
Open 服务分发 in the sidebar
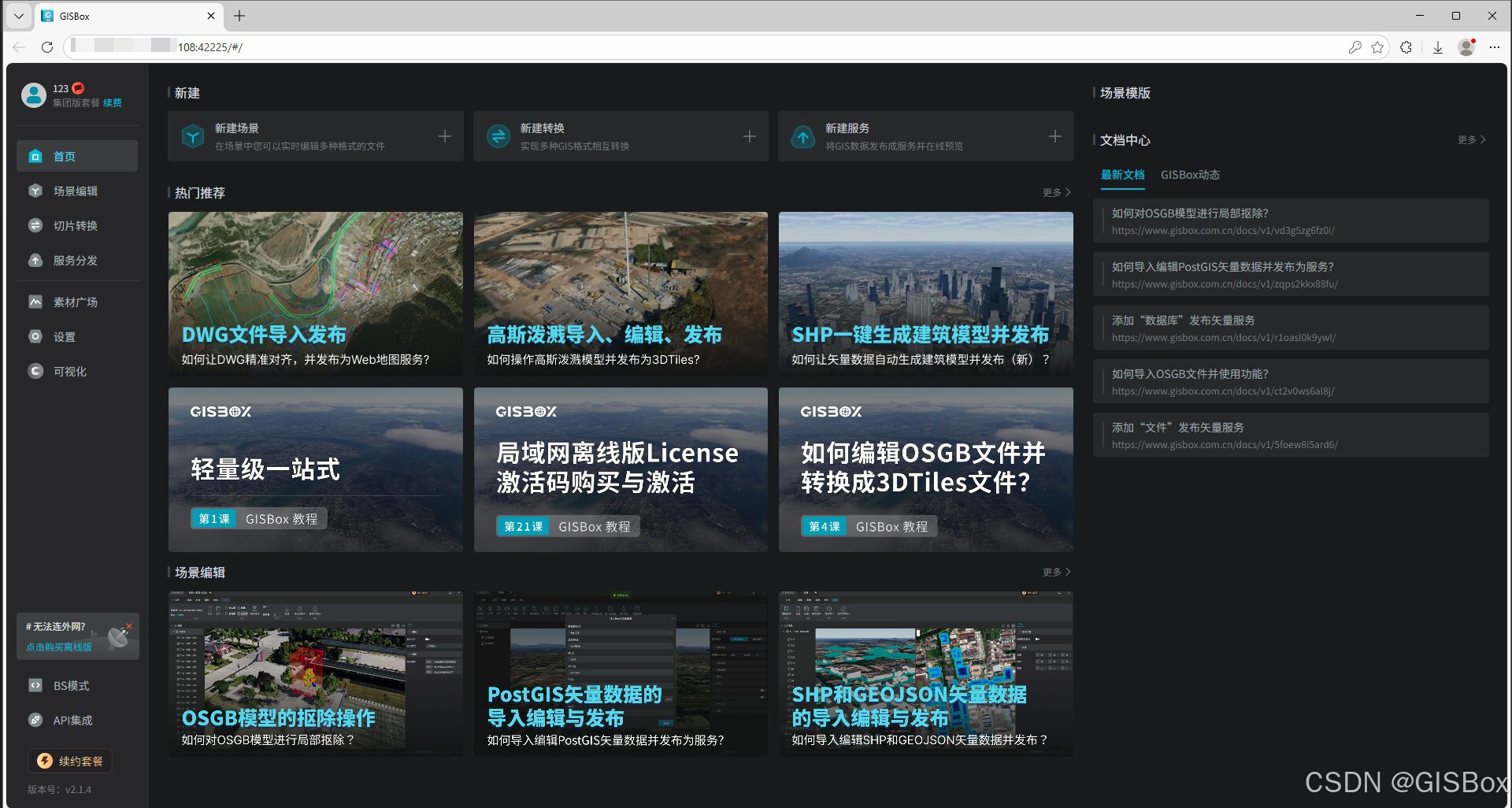pyautogui.click(x=77, y=260)
